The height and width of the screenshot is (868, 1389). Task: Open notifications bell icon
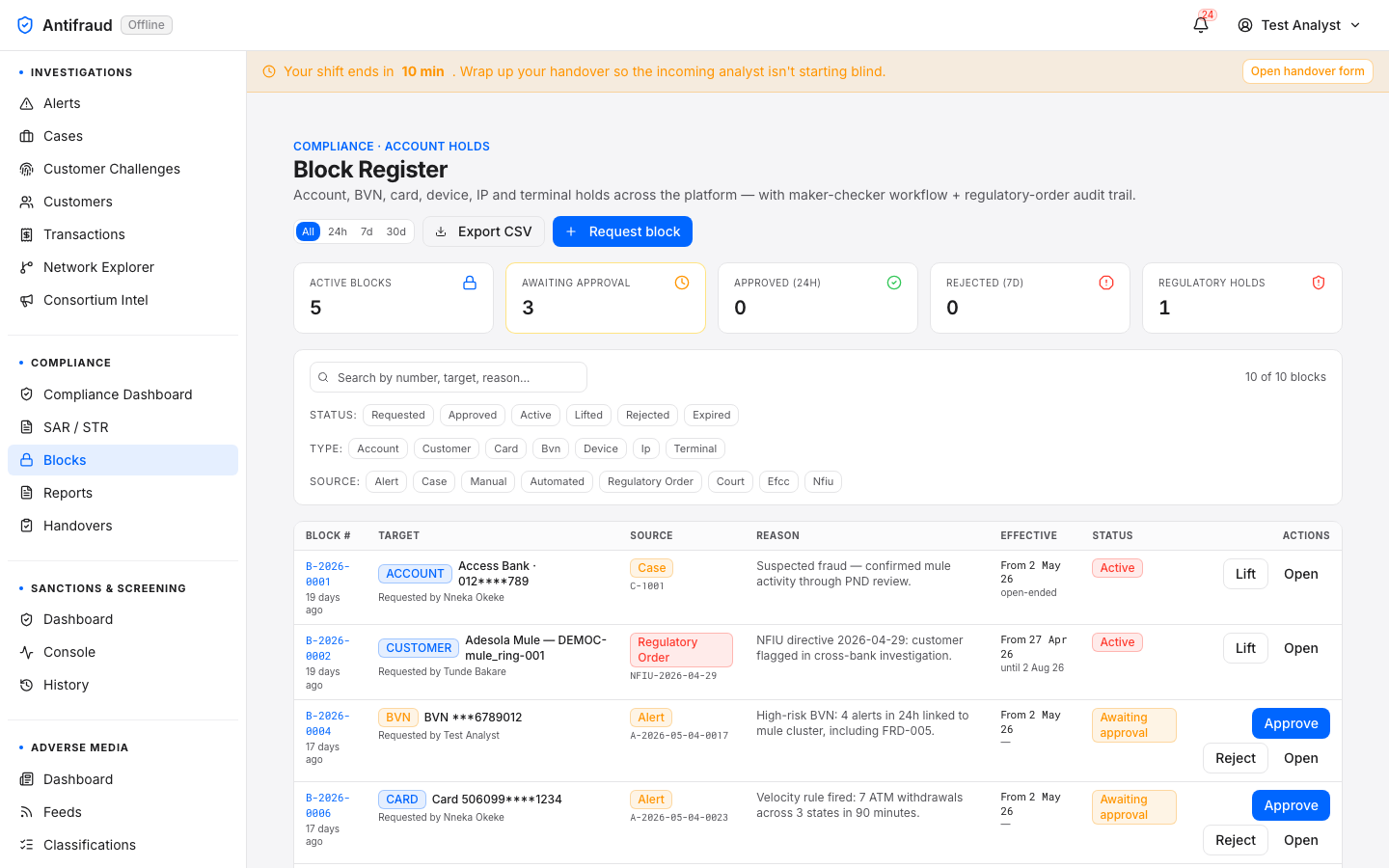tap(1201, 25)
